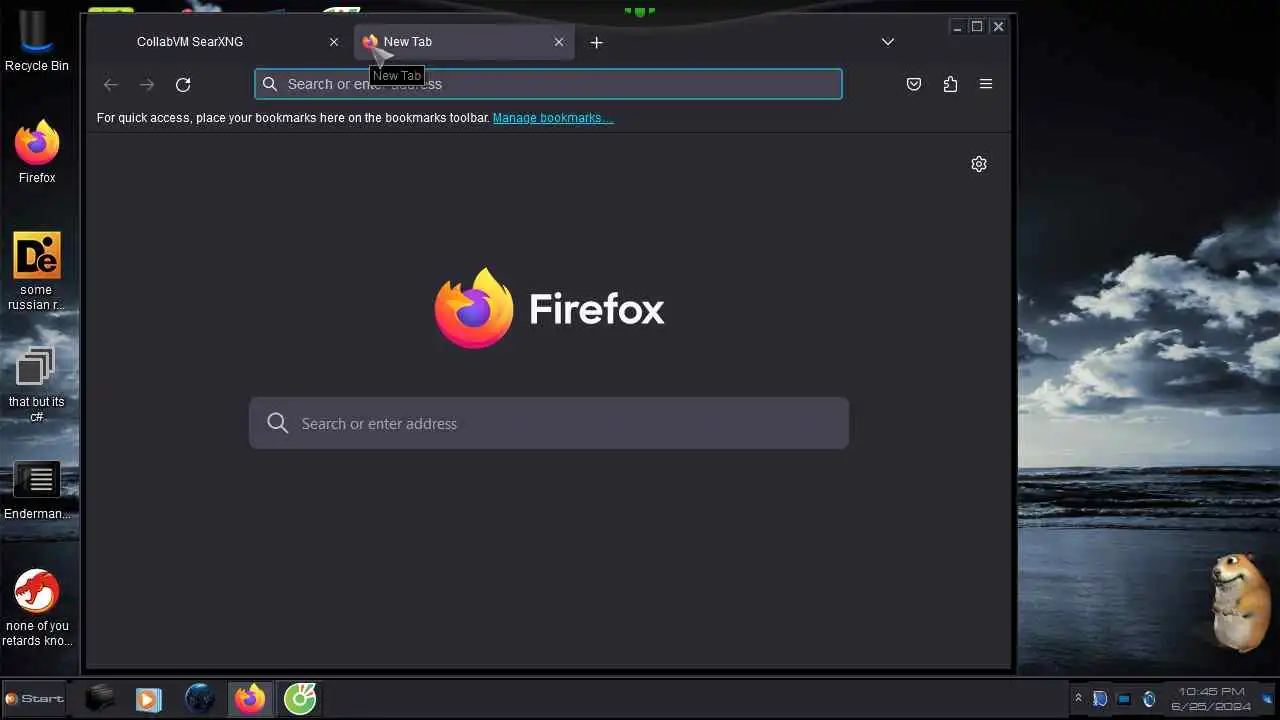This screenshot has height=720, width=1280.
Task: Activate the Firefox taskbar button
Action: pos(250,699)
